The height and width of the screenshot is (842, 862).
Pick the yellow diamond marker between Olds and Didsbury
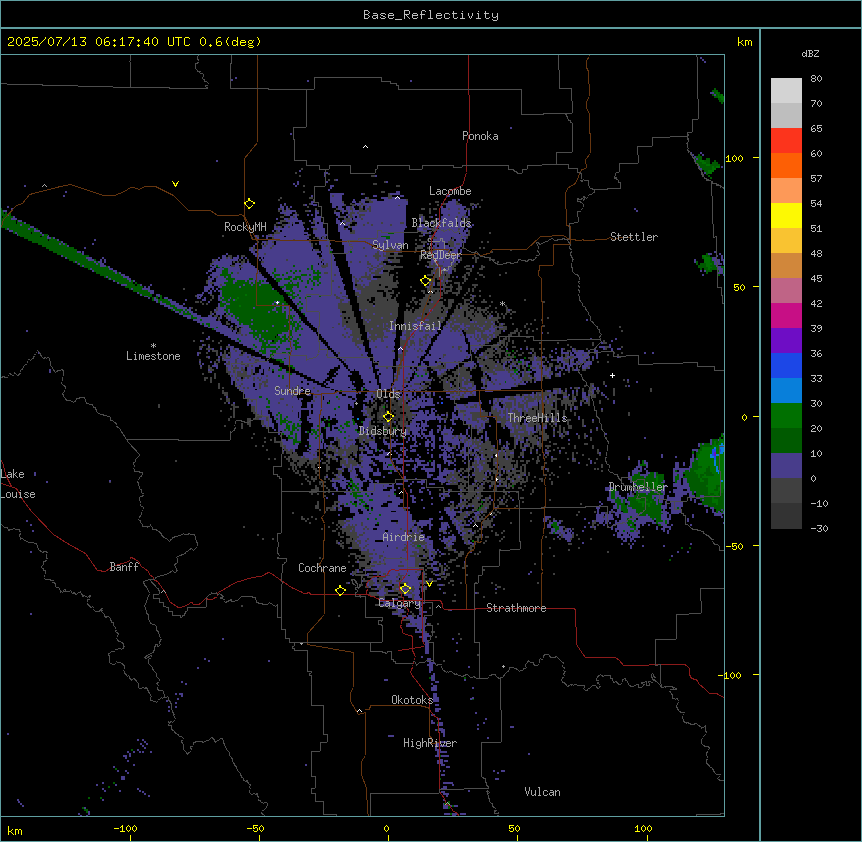[388, 417]
